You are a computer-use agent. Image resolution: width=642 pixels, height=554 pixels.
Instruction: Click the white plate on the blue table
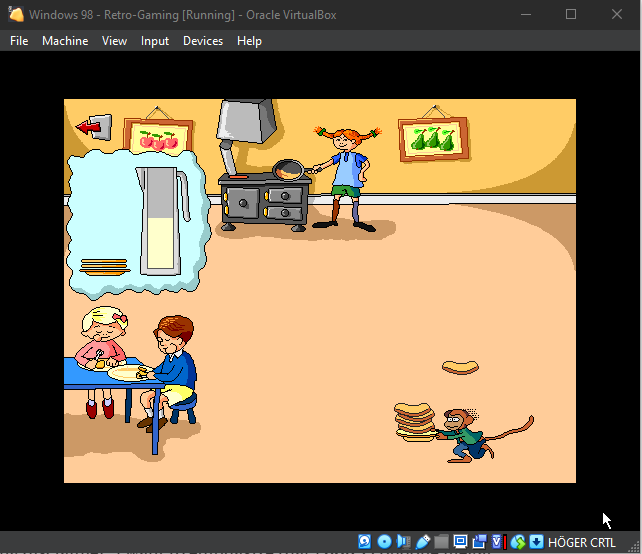pos(129,373)
